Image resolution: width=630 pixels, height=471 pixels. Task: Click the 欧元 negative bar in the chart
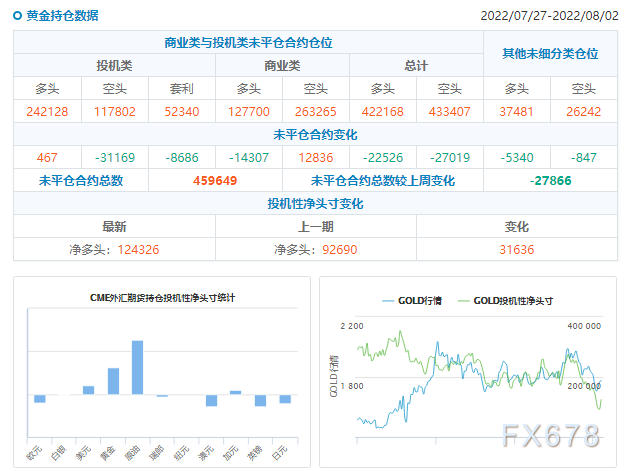40,399
